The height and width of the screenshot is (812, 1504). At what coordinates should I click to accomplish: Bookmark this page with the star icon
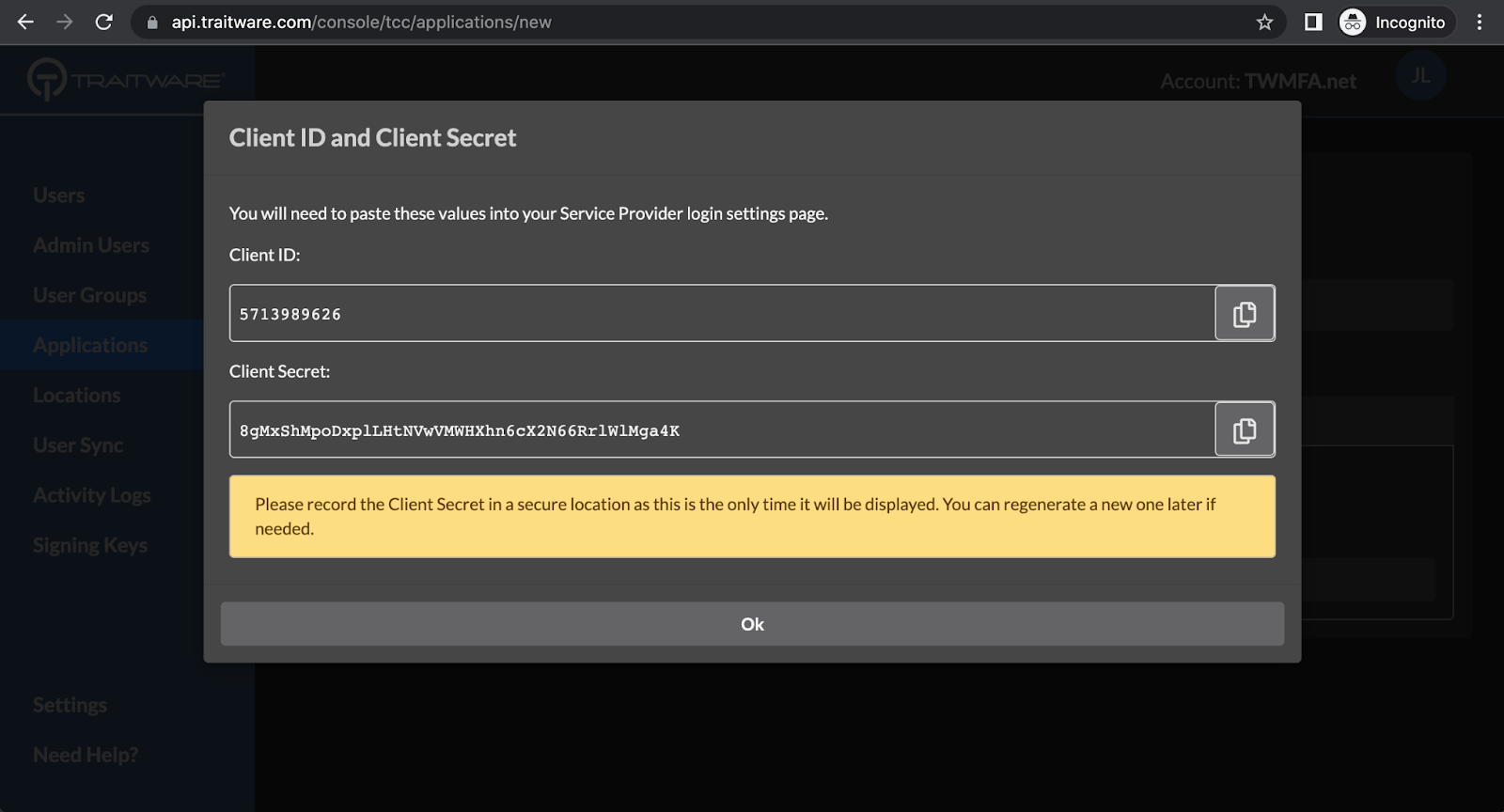[x=1264, y=22]
